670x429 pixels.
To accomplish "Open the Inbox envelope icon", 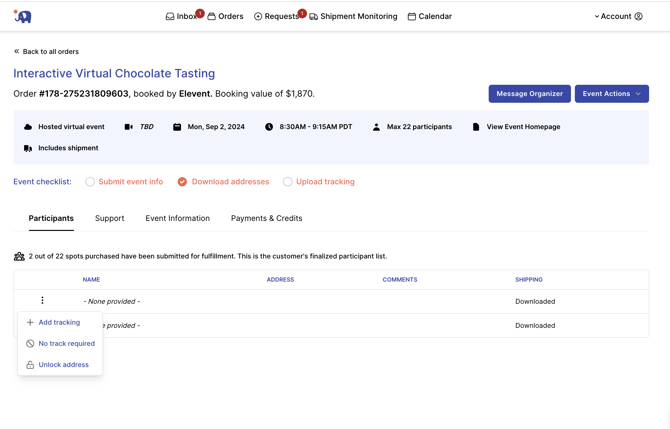I will tap(170, 17).
